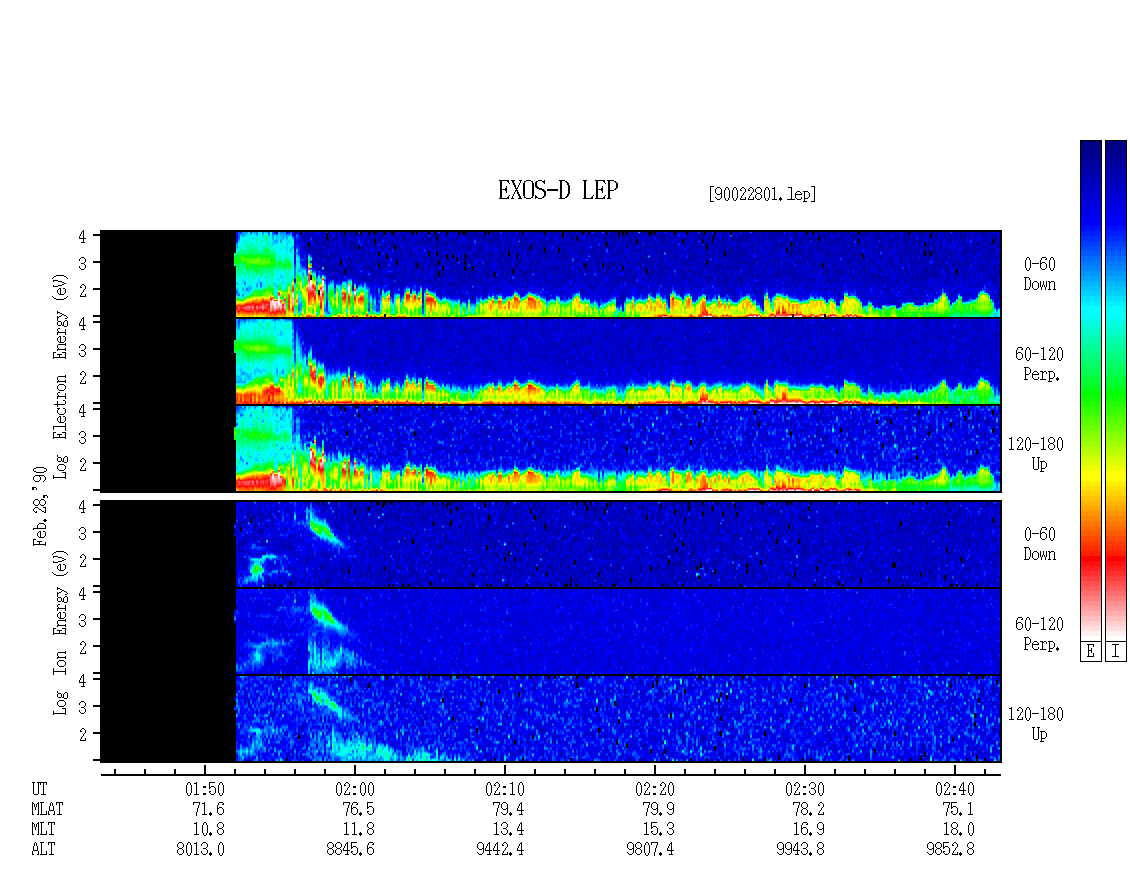Image resolution: width=1130 pixels, height=875 pixels.
Task: Click the "0-60 Down" label beside the ion panel
Action: tap(1039, 544)
